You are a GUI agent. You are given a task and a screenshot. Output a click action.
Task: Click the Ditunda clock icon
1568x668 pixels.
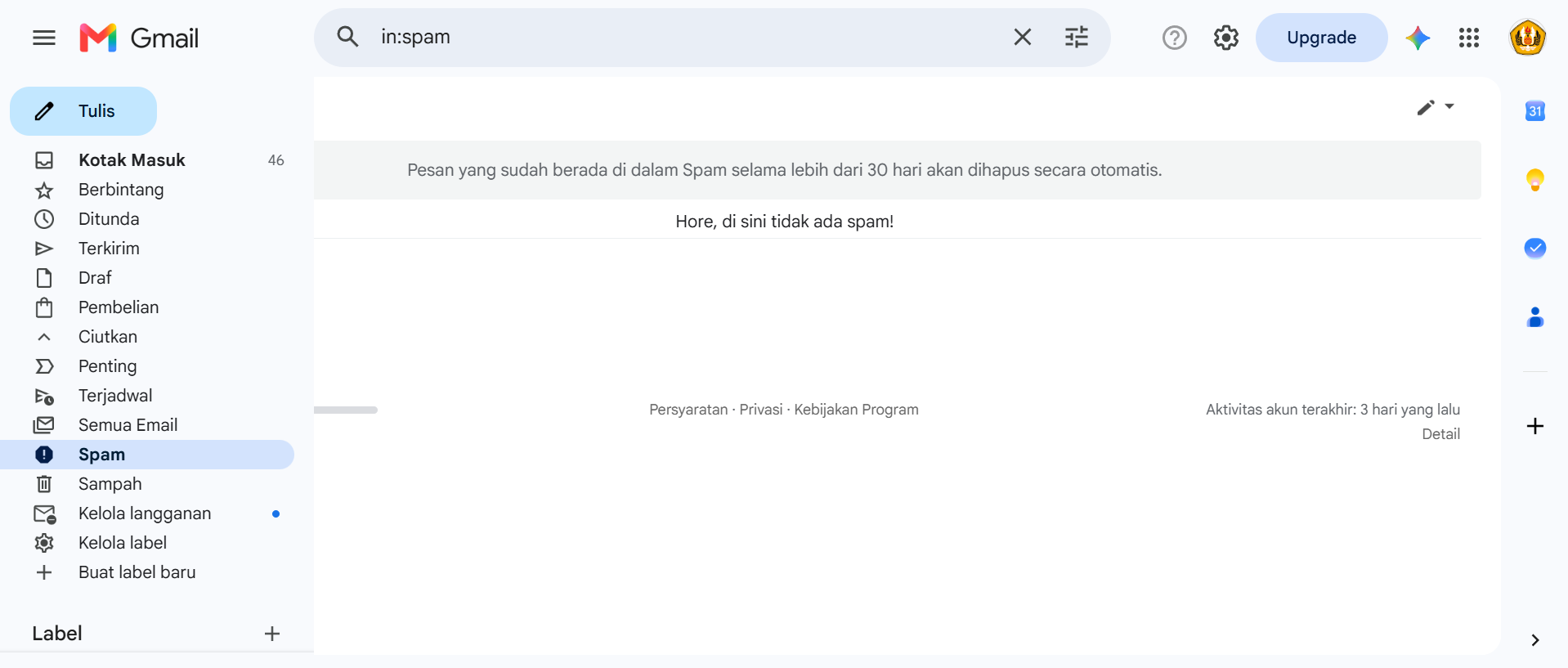(x=44, y=219)
